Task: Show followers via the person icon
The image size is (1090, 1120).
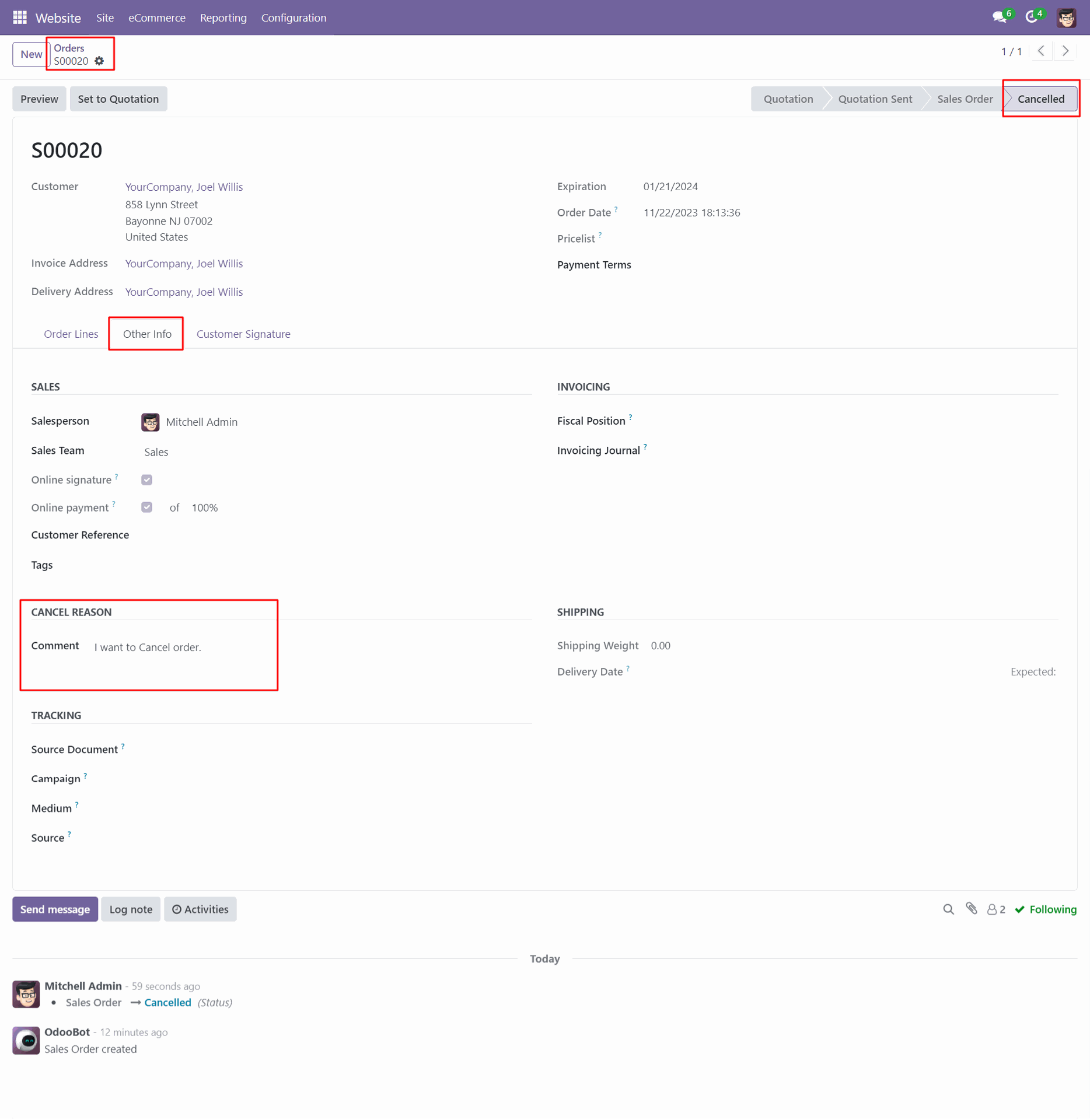Action: point(995,909)
